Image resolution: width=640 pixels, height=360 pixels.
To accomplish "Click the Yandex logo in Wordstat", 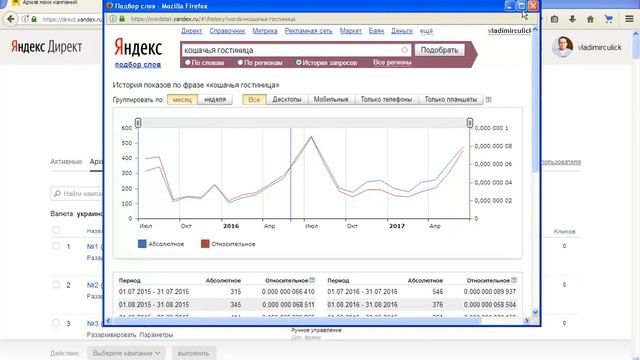I will pyautogui.click(x=138, y=47).
